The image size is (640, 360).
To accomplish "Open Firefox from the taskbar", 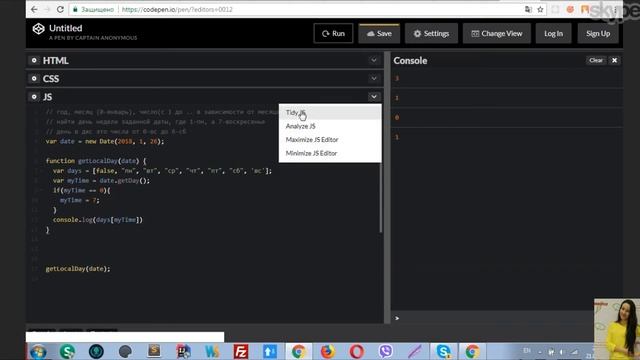I will 327,351.
